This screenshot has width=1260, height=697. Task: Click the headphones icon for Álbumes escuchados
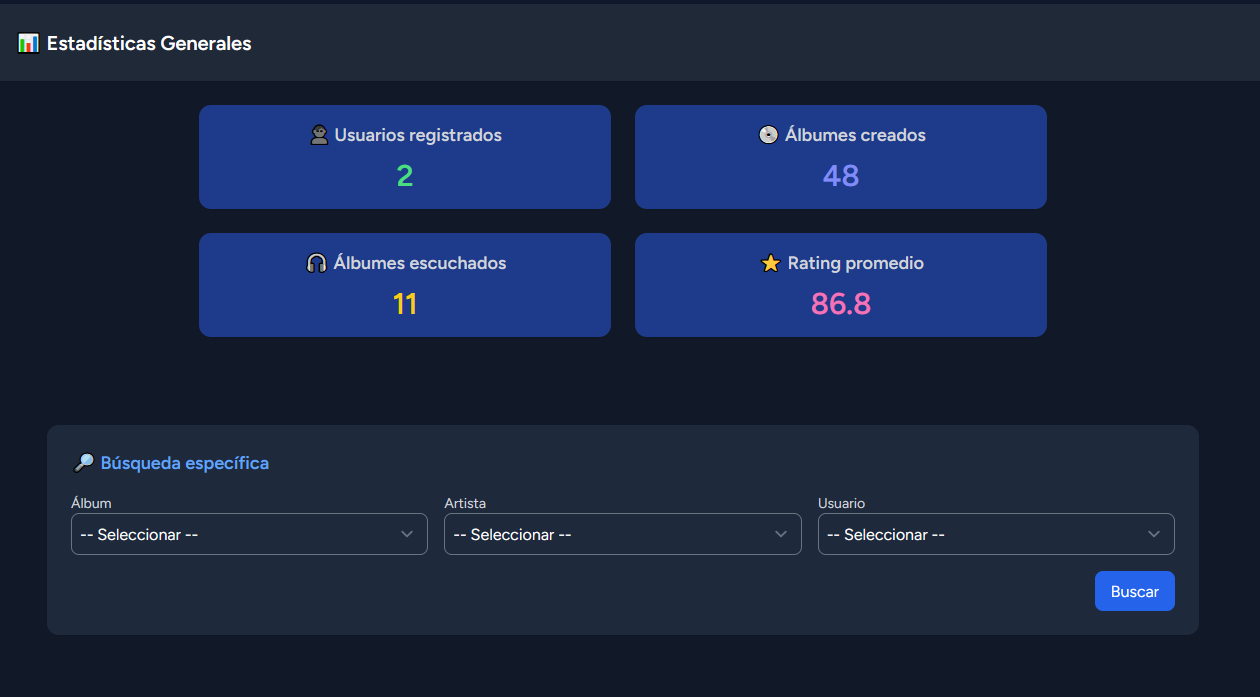click(x=316, y=263)
